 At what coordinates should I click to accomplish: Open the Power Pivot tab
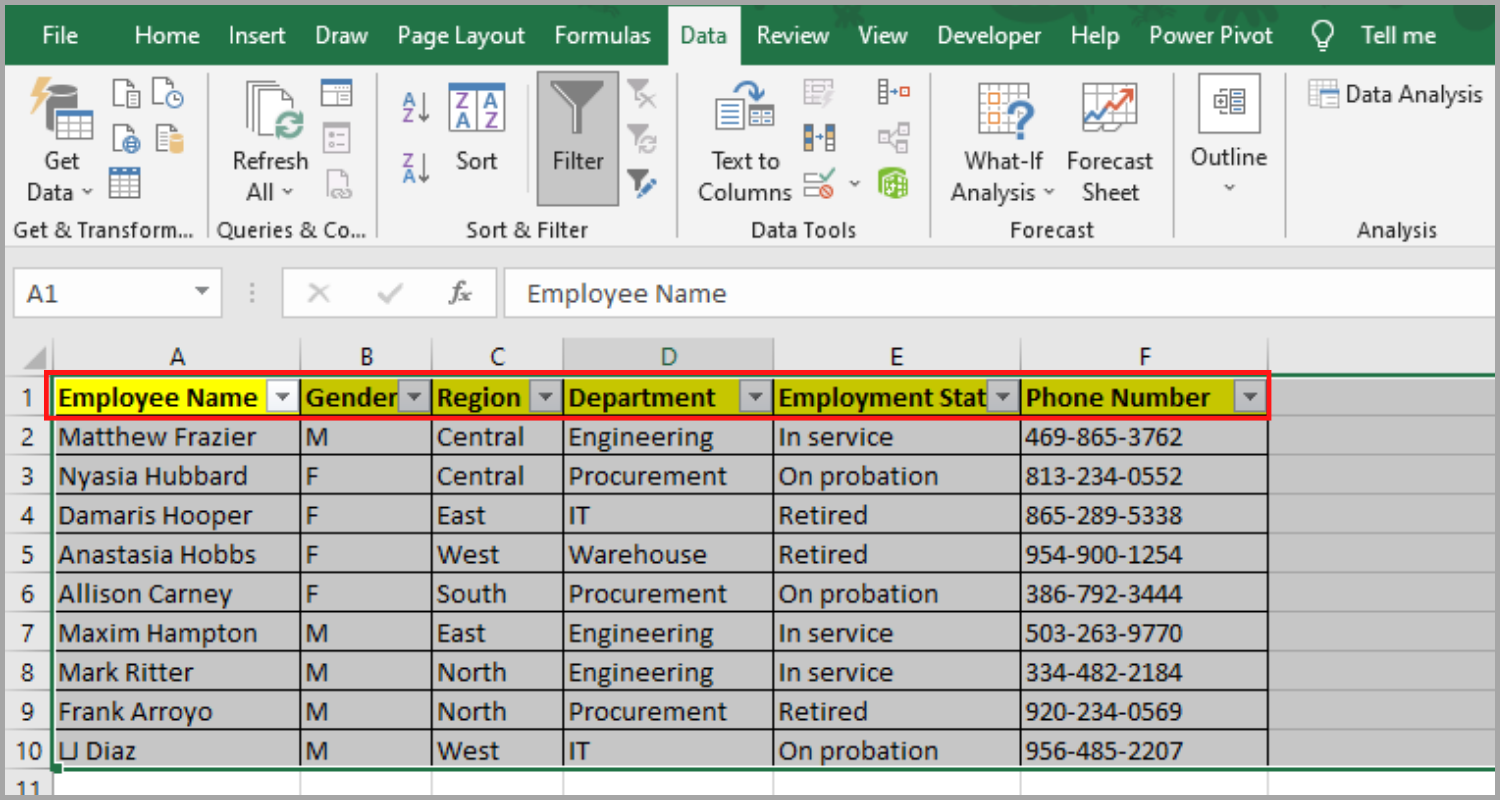[1210, 35]
